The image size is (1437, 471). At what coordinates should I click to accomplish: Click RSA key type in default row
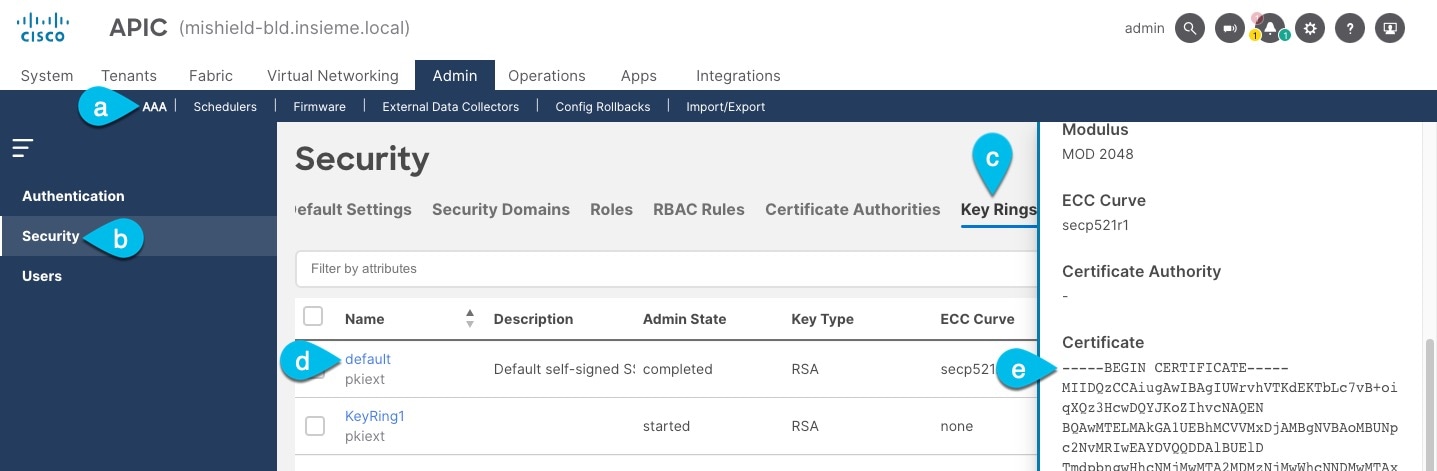tap(805, 369)
